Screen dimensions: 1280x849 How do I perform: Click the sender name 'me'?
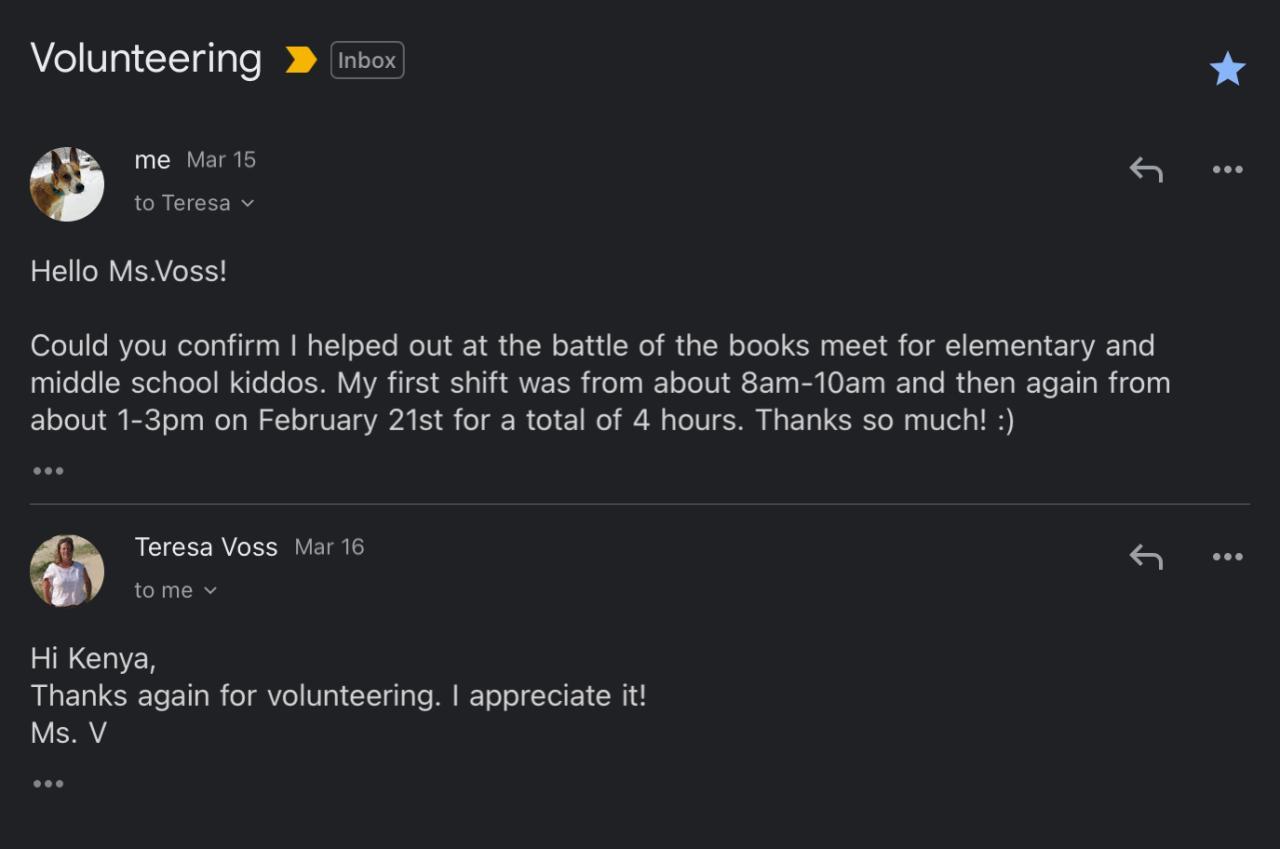coord(152,160)
